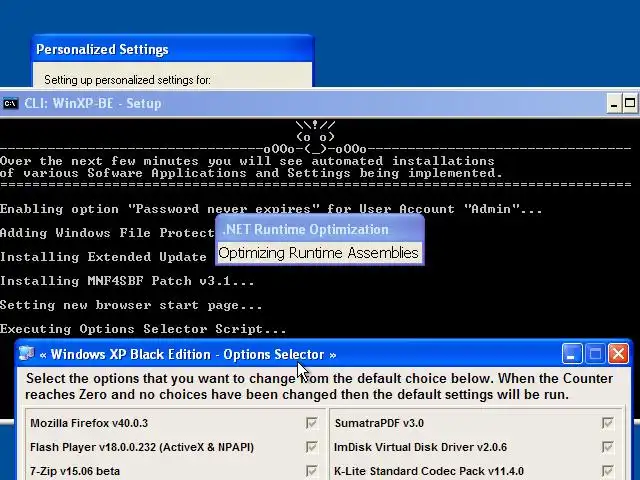Click the Flash Player v18.0.0.232 label
Viewport: 640px width, 480px height.
[142, 447]
